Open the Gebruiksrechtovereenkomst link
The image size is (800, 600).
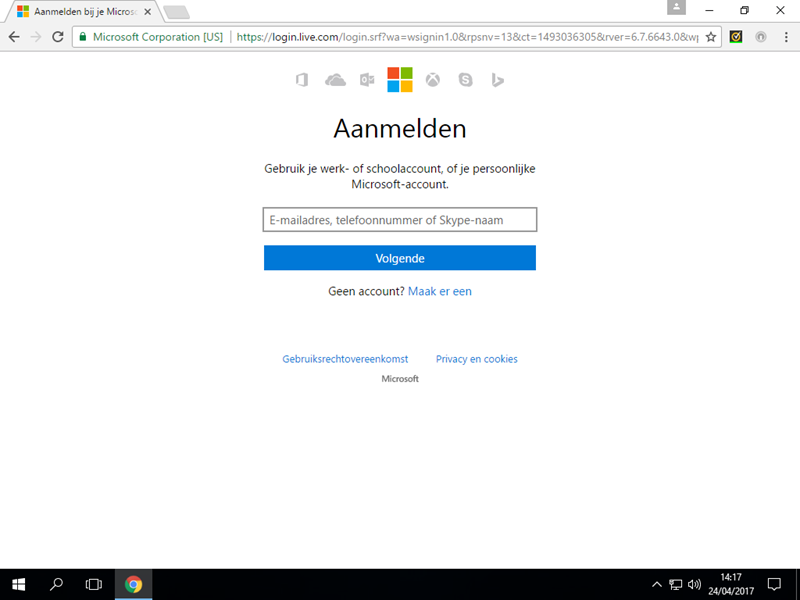click(345, 359)
